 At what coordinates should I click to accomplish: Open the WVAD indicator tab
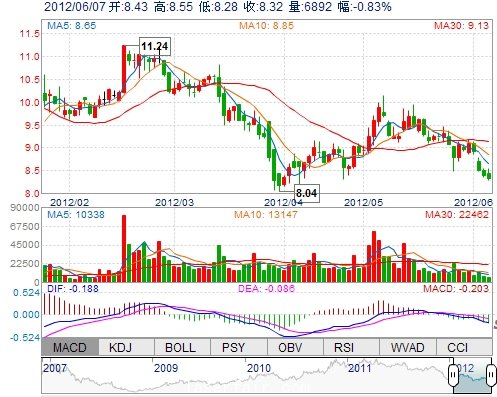coord(407,347)
